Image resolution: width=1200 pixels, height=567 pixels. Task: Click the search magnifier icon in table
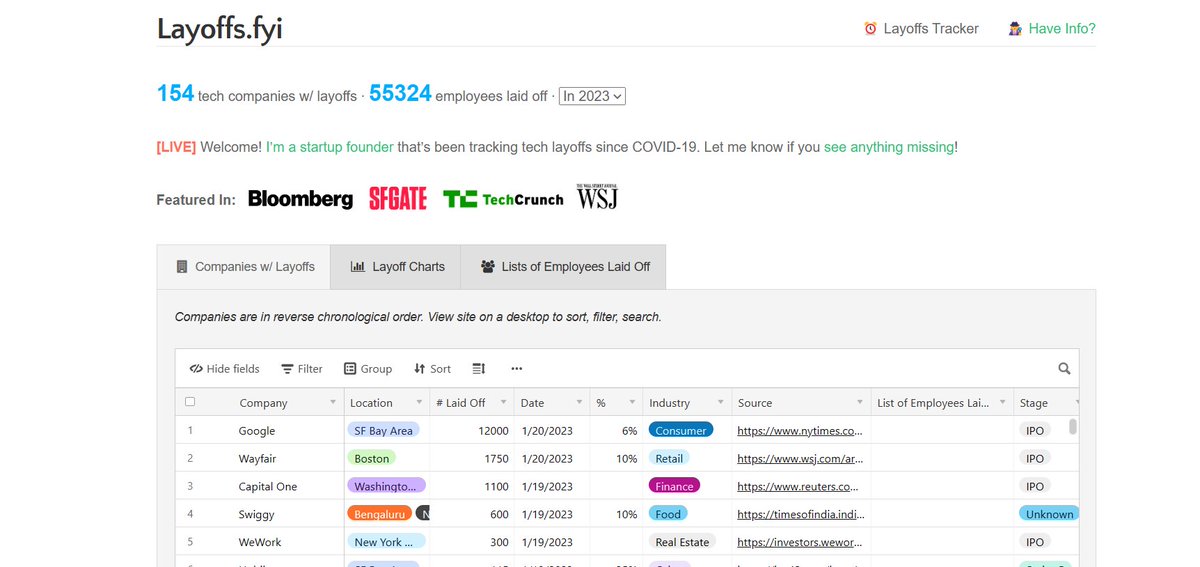1064,369
